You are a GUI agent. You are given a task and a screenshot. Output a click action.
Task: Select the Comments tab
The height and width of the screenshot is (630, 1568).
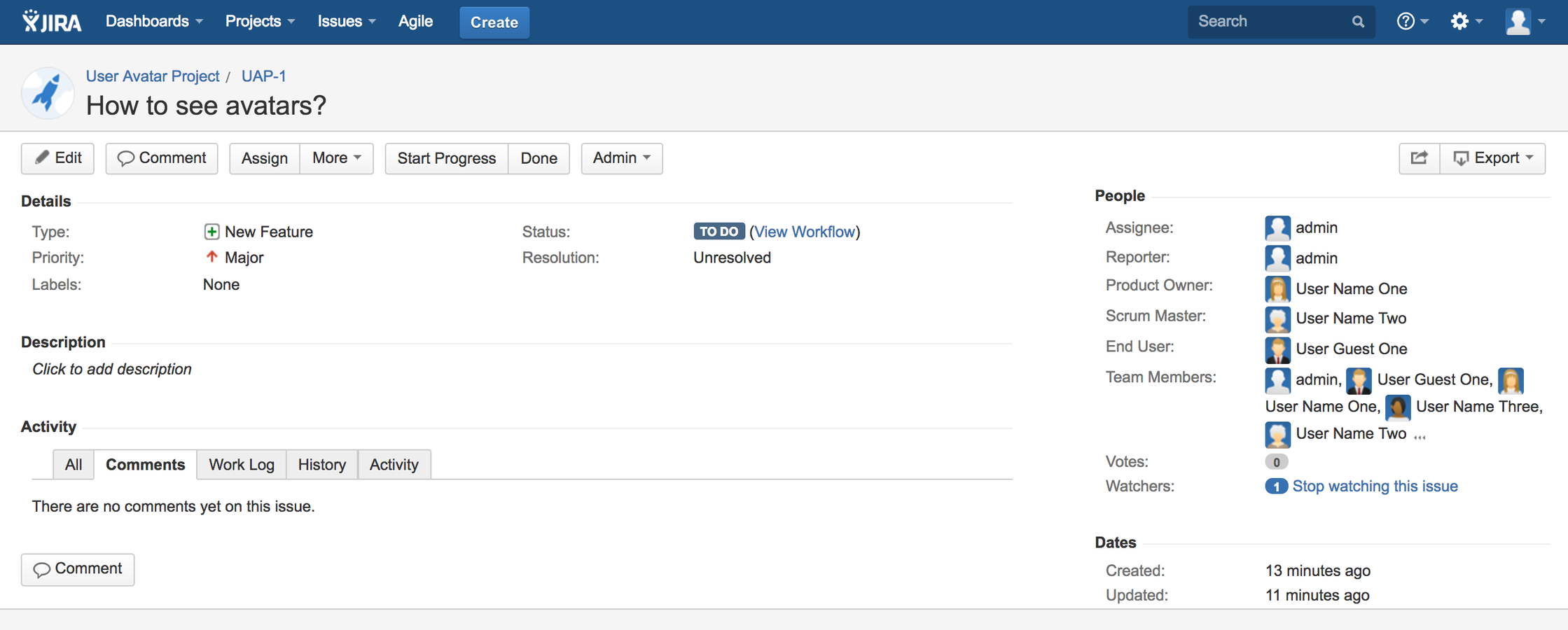point(145,465)
